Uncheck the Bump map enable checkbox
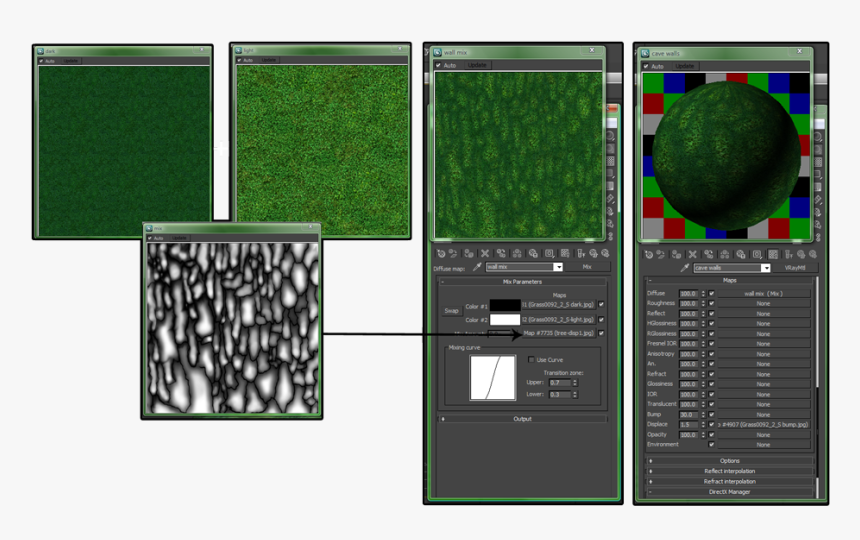 click(712, 414)
